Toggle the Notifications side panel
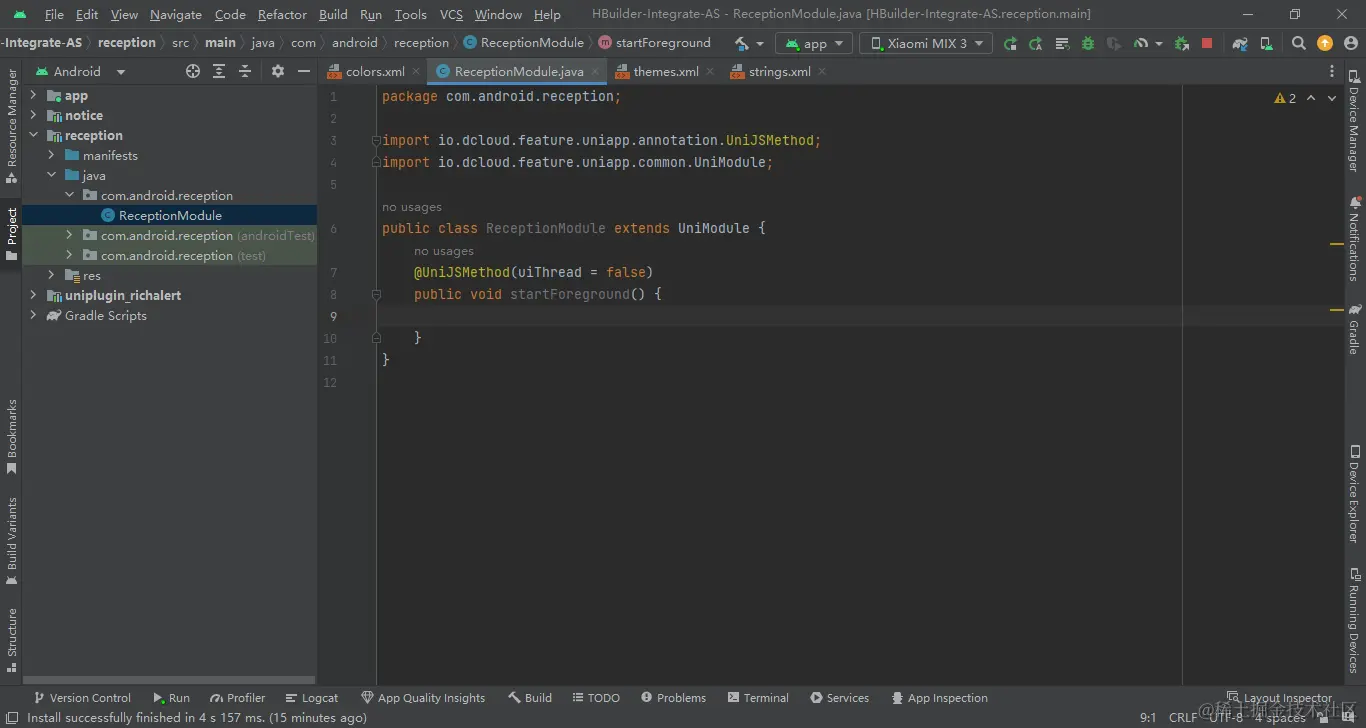 point(1354,238)
